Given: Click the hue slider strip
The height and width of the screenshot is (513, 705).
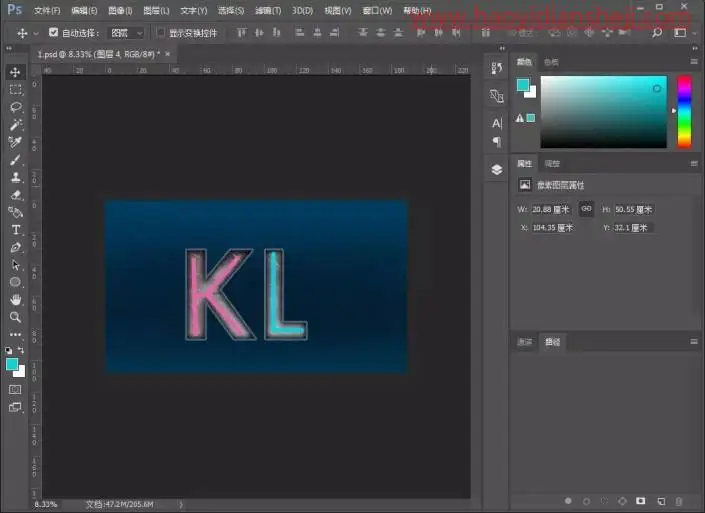Looking at the screenshot, I should 684,112.
